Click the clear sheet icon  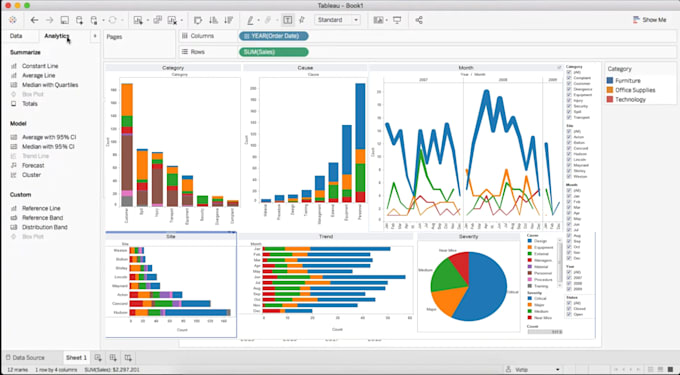pos(173,20)
